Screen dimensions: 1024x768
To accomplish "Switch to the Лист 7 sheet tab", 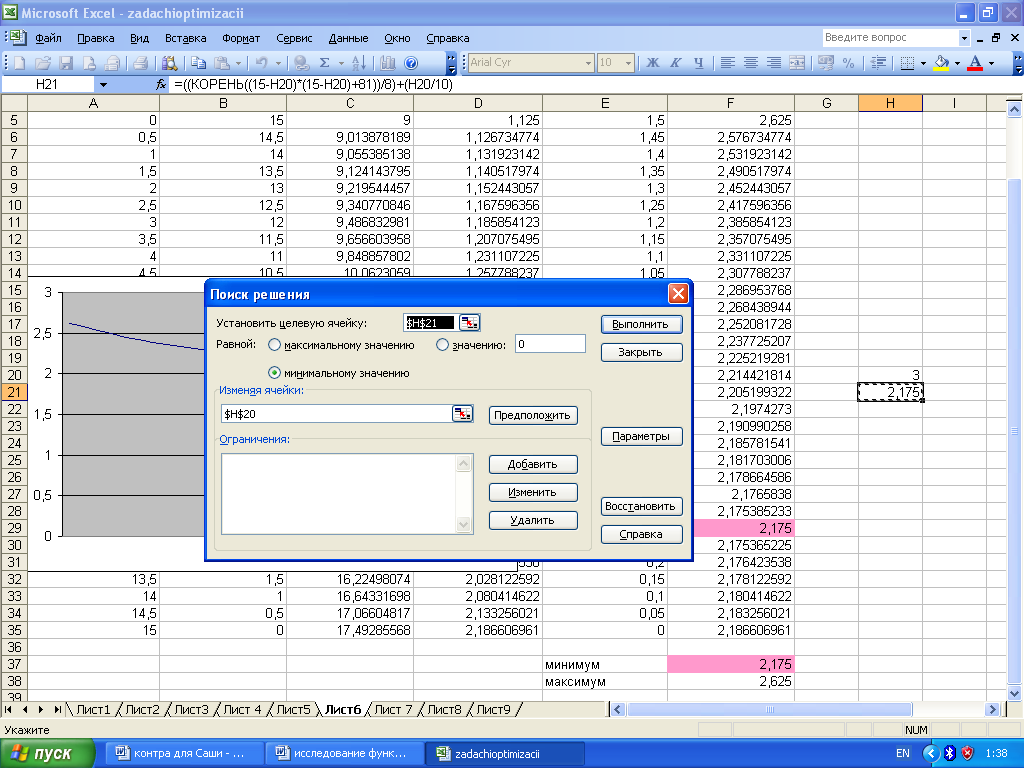I will click(393, 709).
